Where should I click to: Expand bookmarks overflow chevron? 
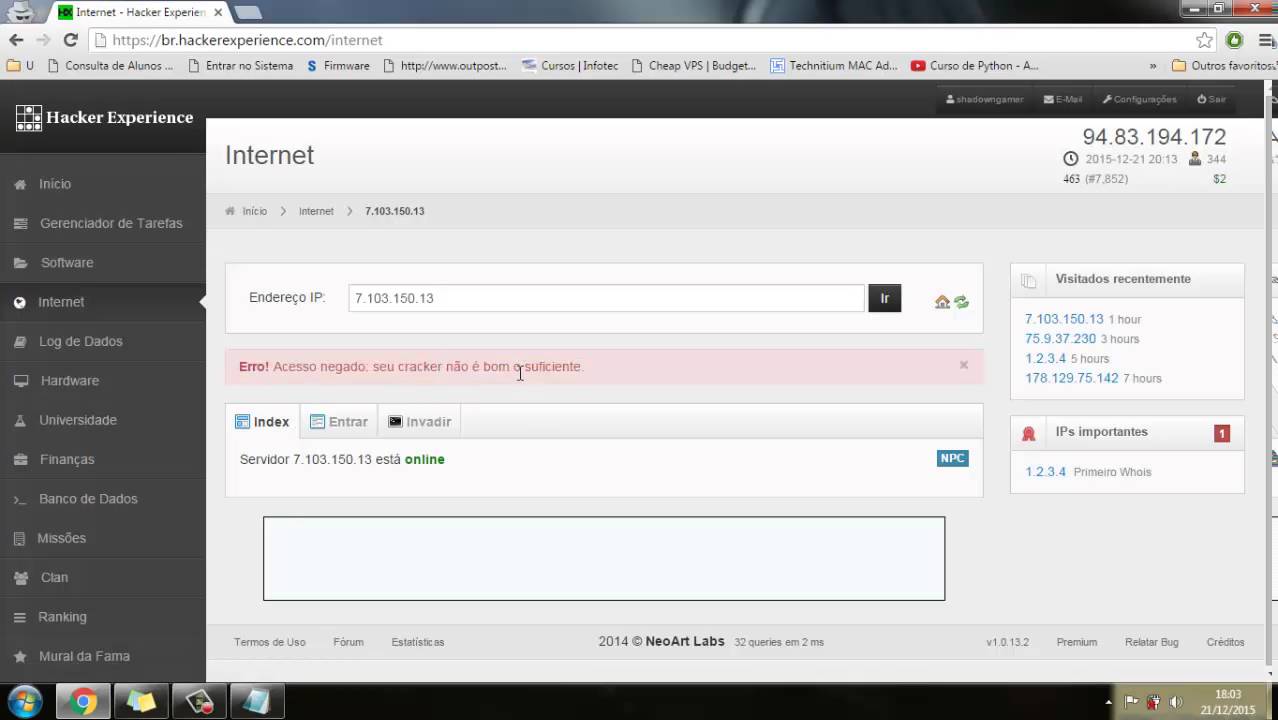[1153, 66]
